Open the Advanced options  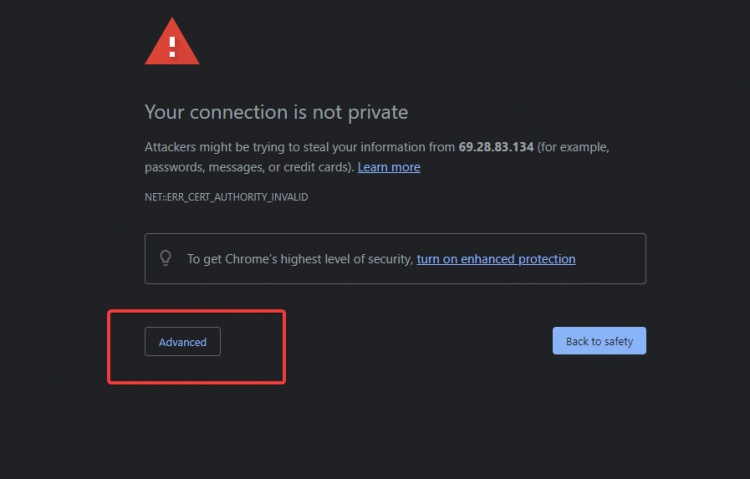point(183,342)
